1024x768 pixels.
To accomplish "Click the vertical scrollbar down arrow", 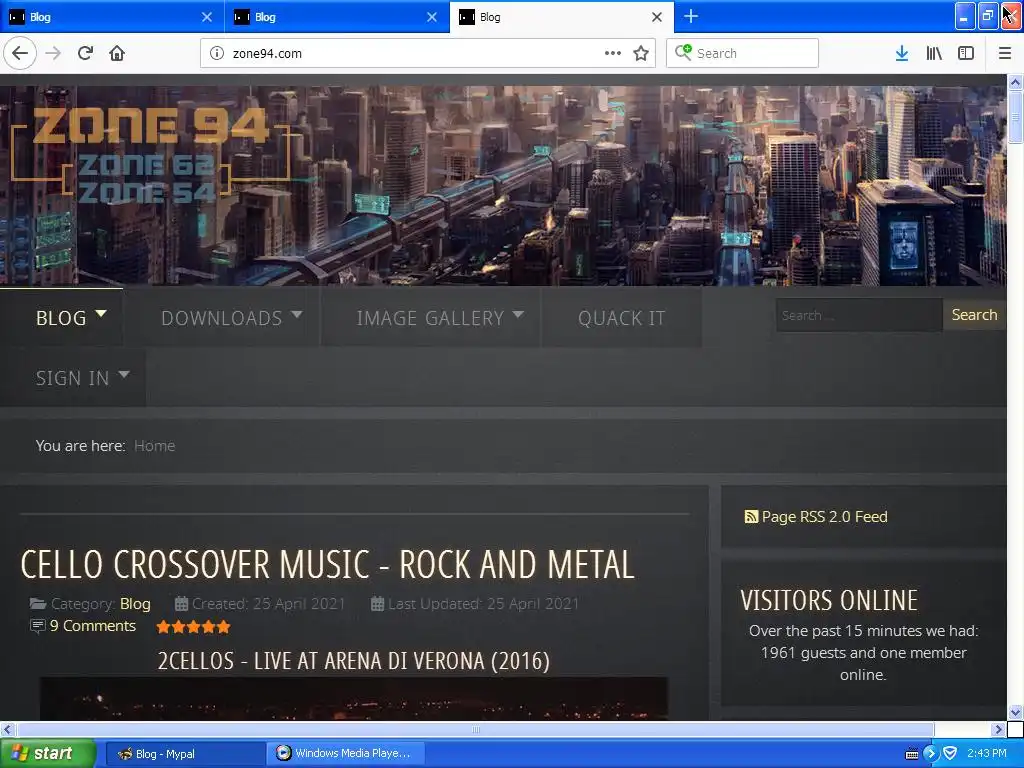I will 1015,712.
